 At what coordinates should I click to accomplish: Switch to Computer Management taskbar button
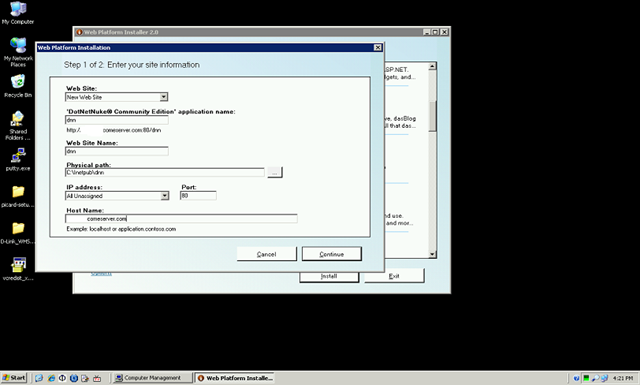[x=152, y=378]
